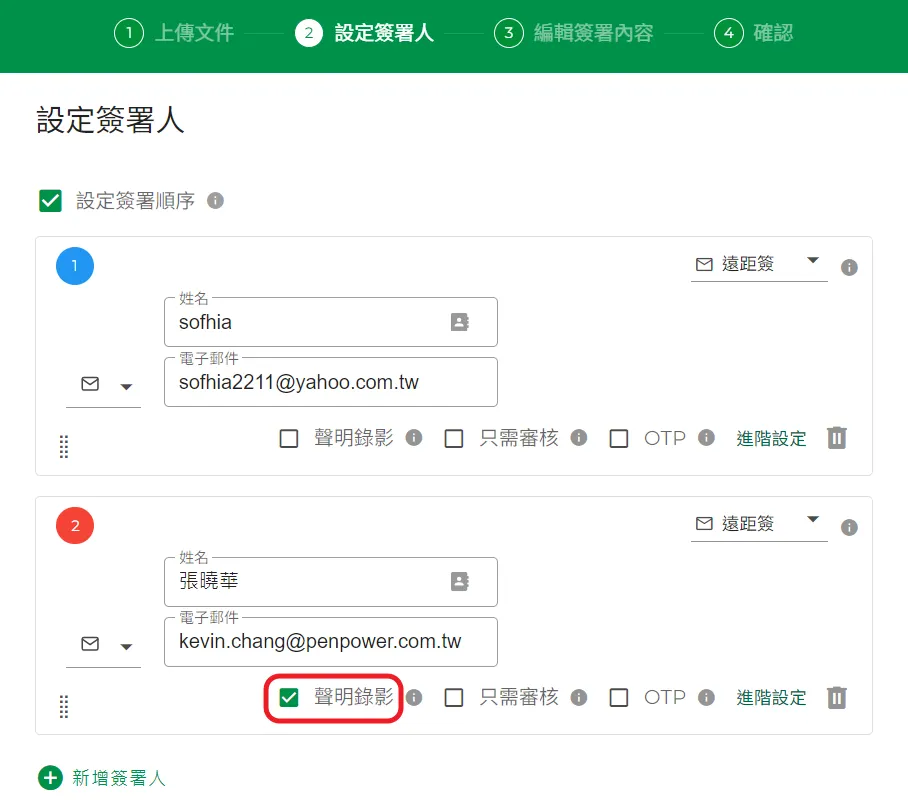Click the info icon next to 聲明錄影 for 張曉華
908x802 pixels.
[x=416, y=697]
